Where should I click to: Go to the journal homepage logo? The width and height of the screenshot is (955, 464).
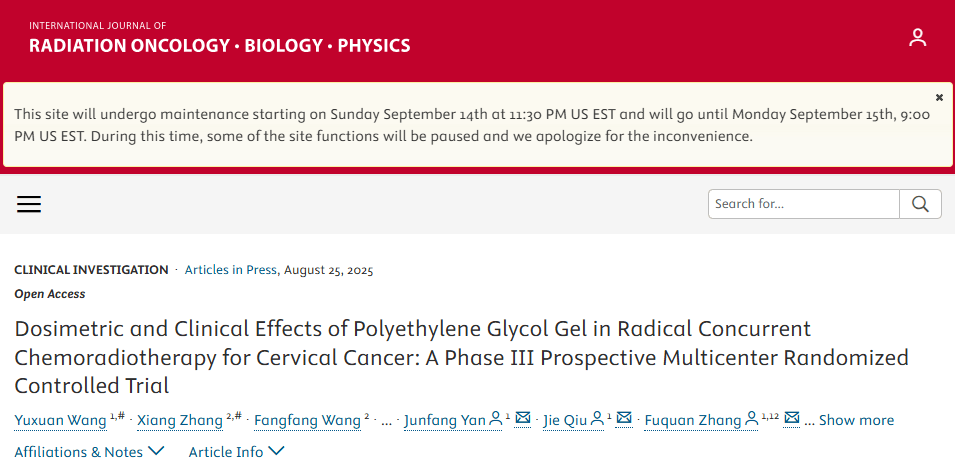[x=219, y=38]
